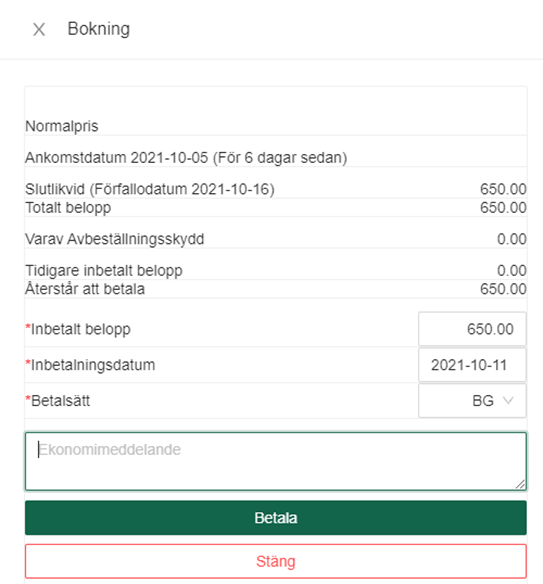Click the Återstår att betala amount

503,289
